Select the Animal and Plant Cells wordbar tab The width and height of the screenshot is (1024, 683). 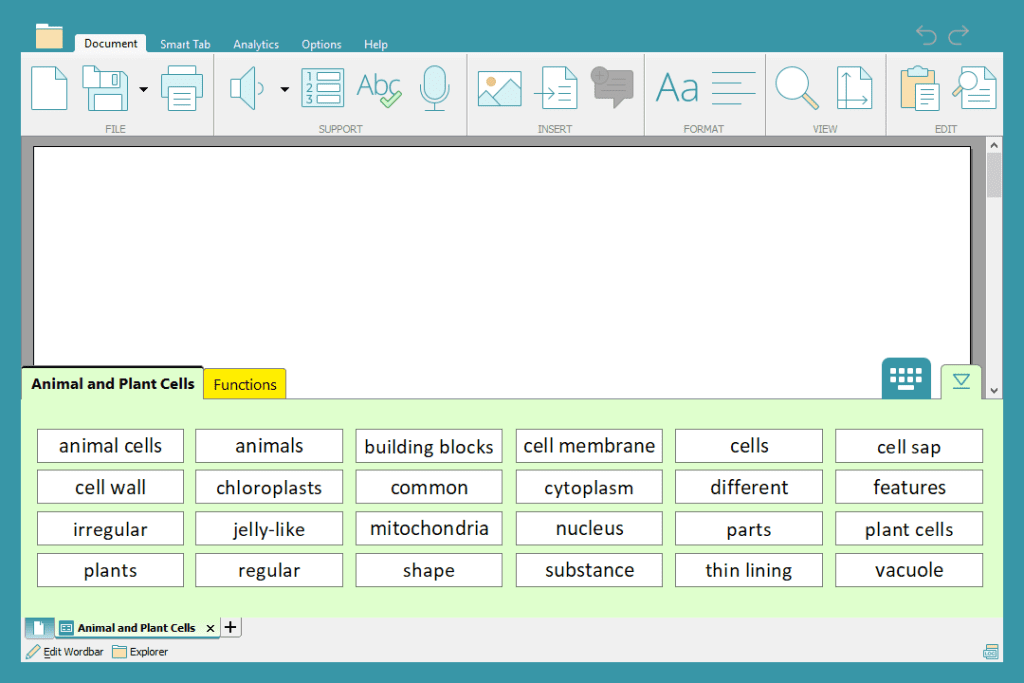[113, 383]
